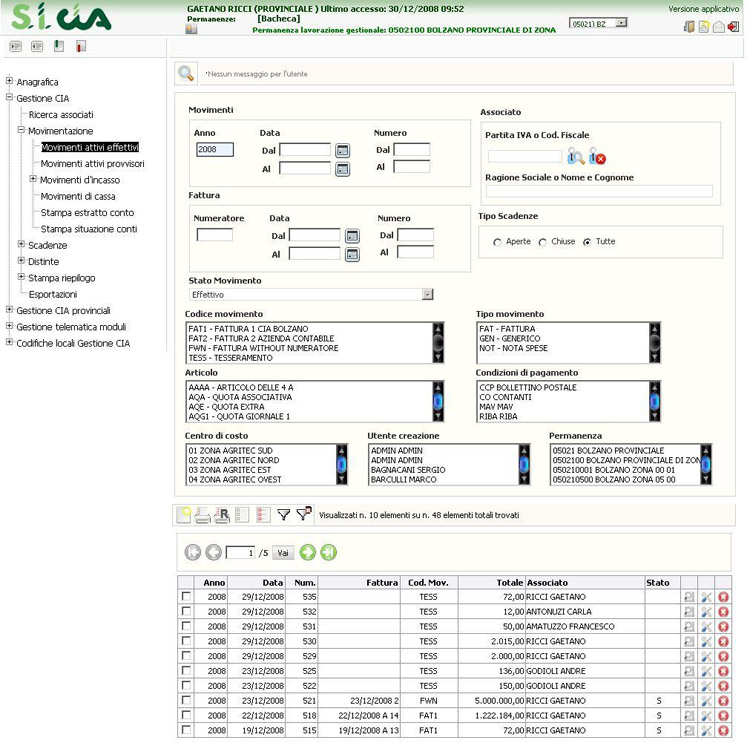
Task: Click the Bacheca link in header
Action: pyautogui.click(x=279, y=19)
